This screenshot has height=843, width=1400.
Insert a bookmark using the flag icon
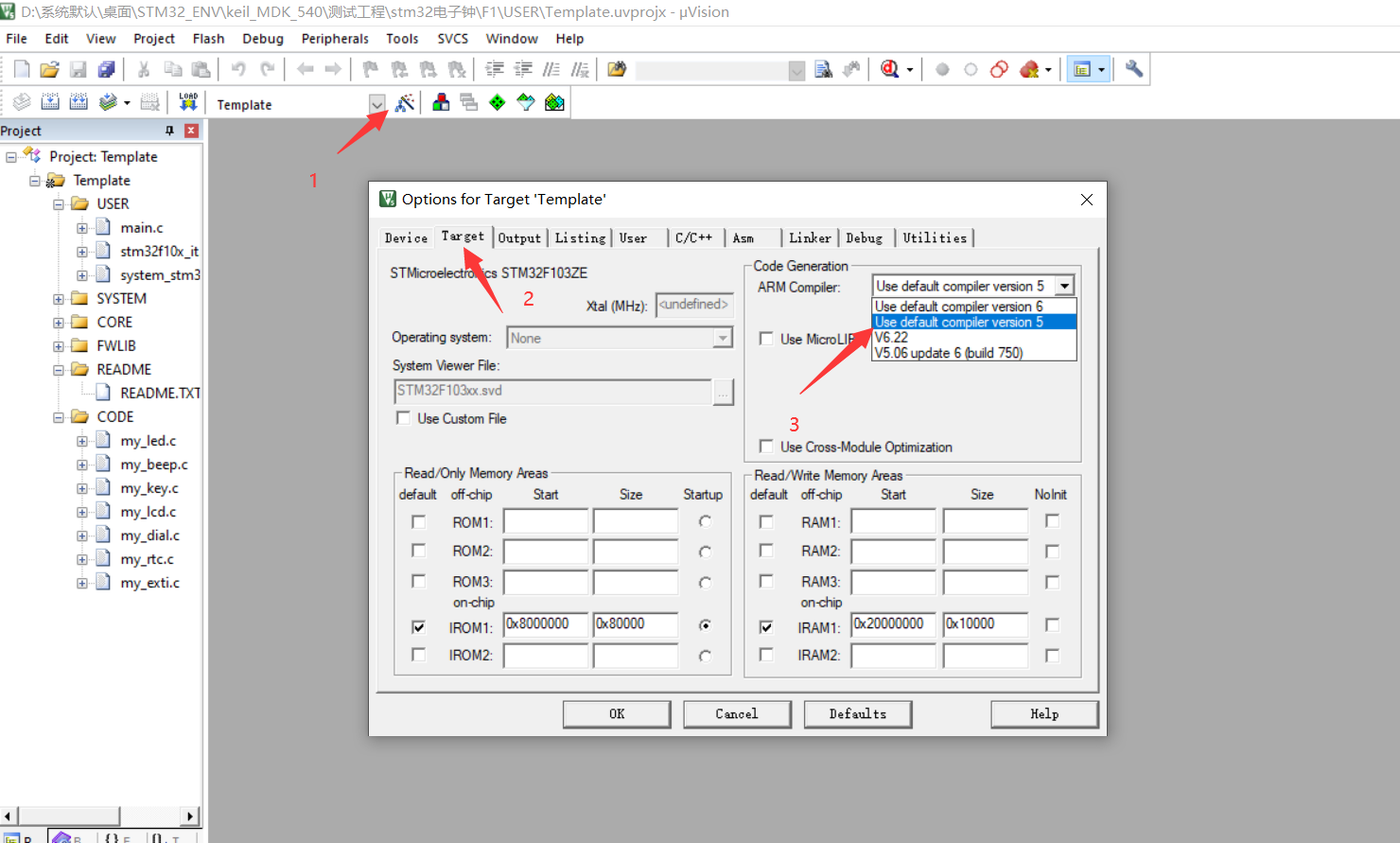[371, 69]
